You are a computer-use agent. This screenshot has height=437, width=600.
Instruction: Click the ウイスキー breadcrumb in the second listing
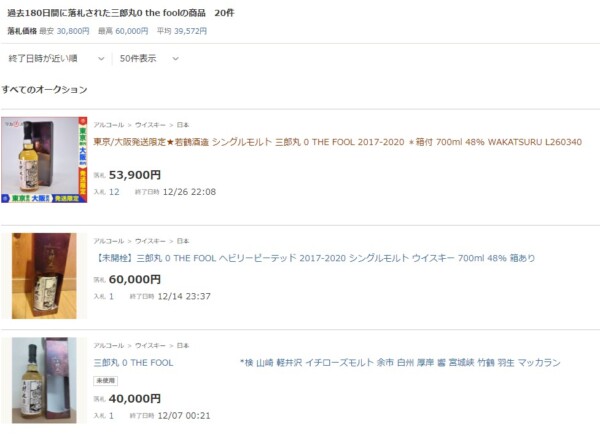pyautogui.click(x=150, y=241)
